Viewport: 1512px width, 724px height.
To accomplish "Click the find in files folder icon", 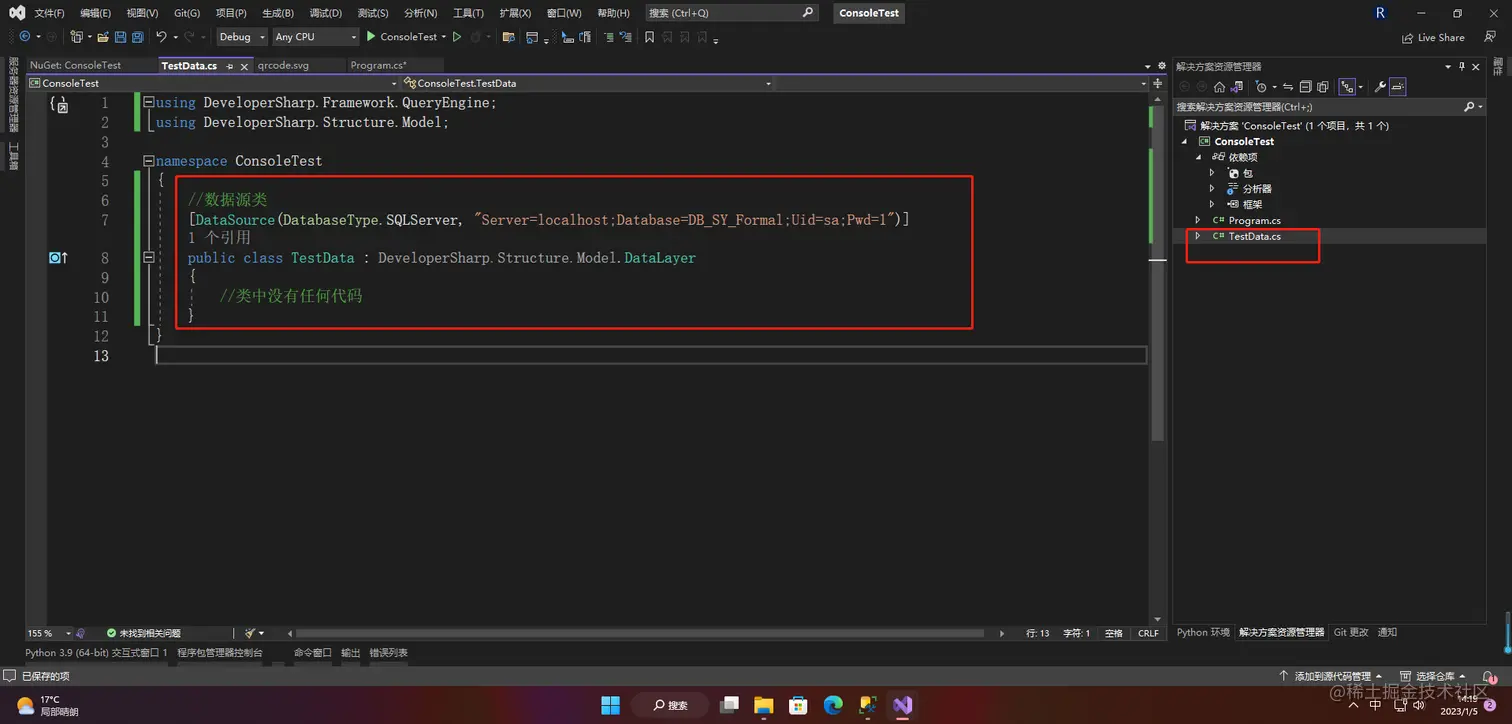I will [508, 37].
